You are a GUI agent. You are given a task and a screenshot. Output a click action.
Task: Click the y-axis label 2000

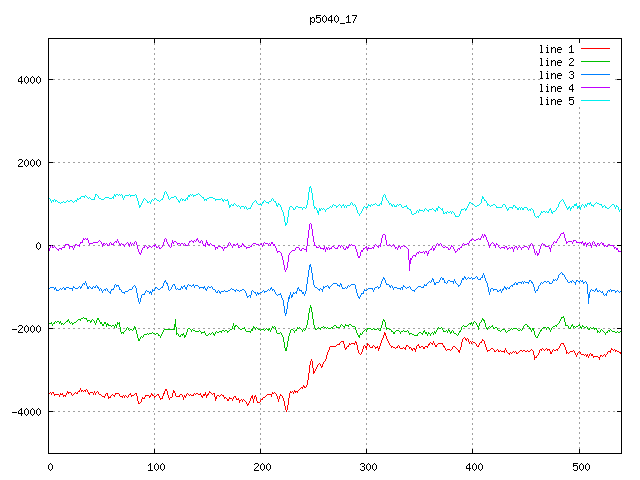coord(29,163)
